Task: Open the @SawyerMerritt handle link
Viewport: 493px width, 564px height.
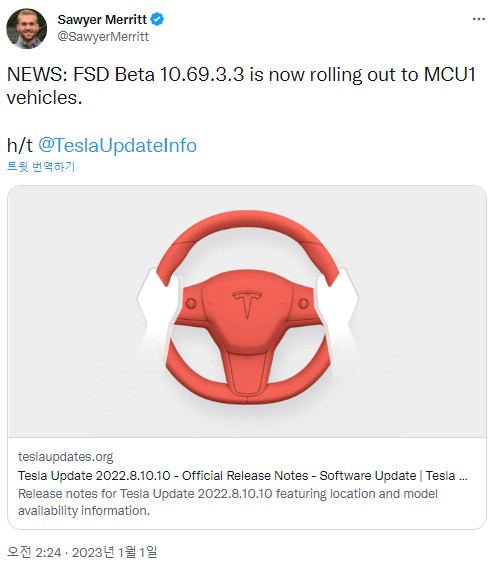Action: [x=103, y=37]
